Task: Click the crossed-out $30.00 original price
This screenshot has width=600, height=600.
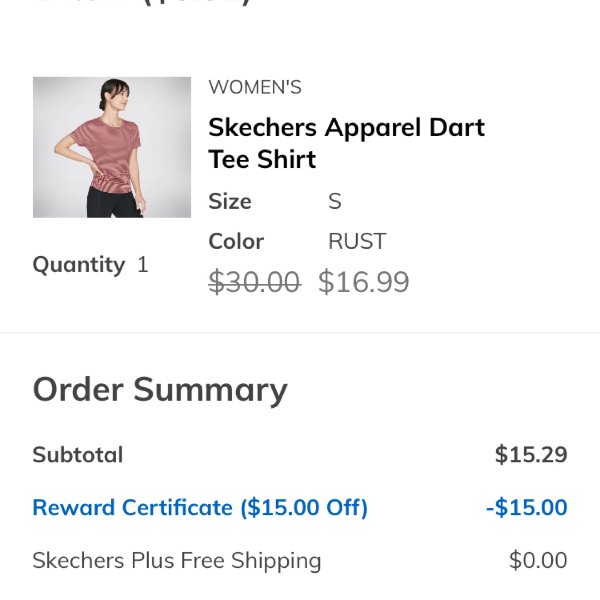Action: 254,282
